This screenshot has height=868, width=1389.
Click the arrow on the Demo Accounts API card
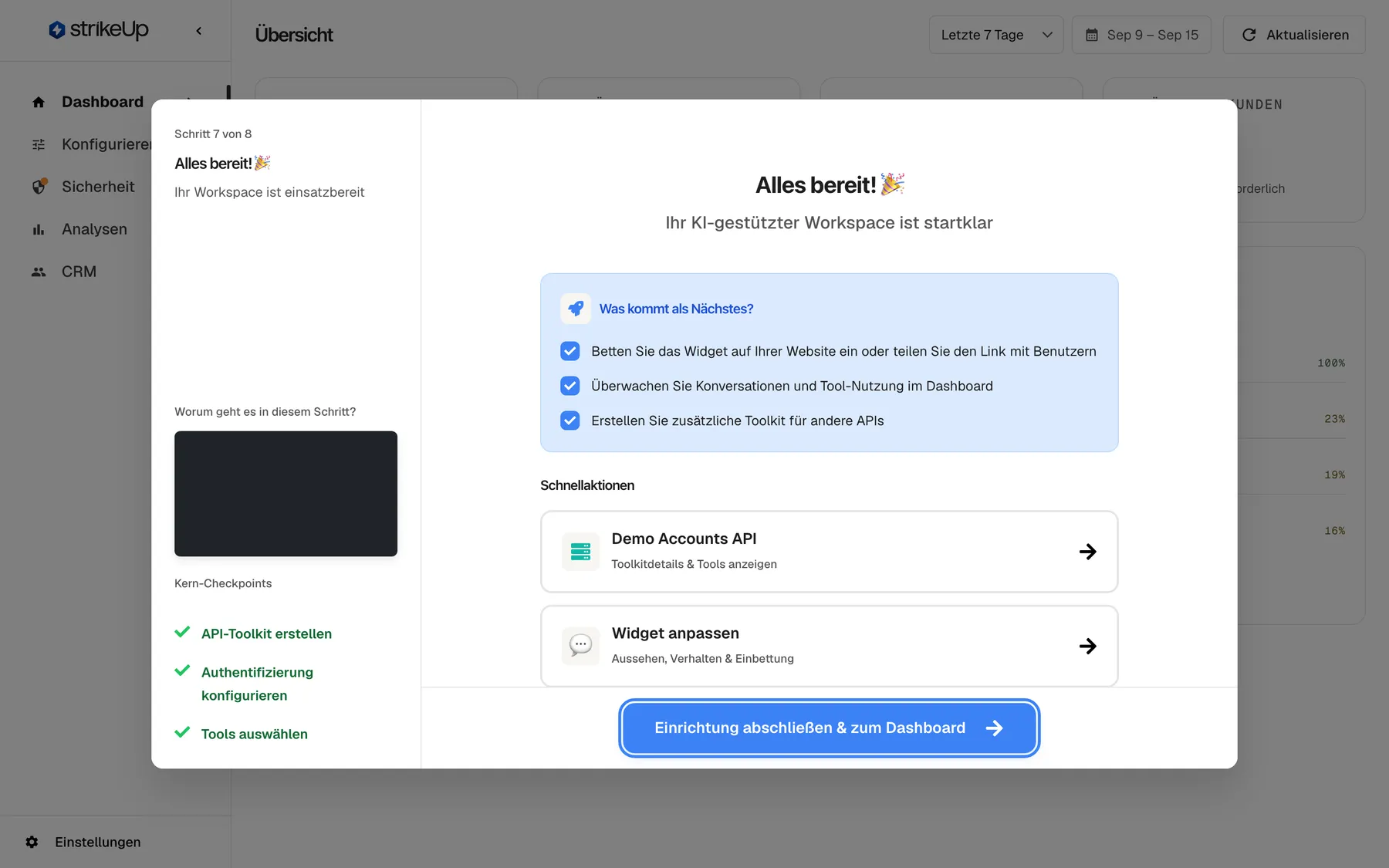pyautogui.click(x=1088, y=552)
